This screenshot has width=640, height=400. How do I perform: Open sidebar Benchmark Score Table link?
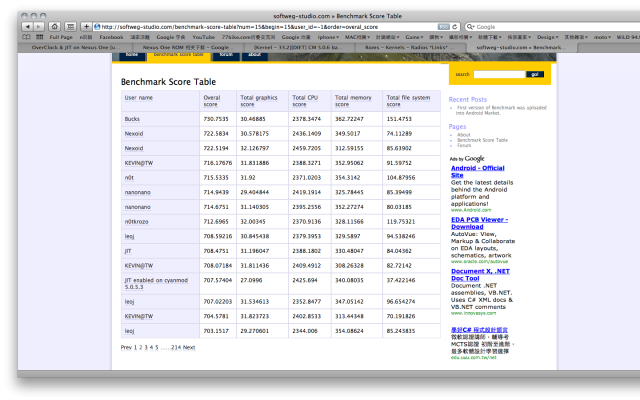[x=482, y=140]
